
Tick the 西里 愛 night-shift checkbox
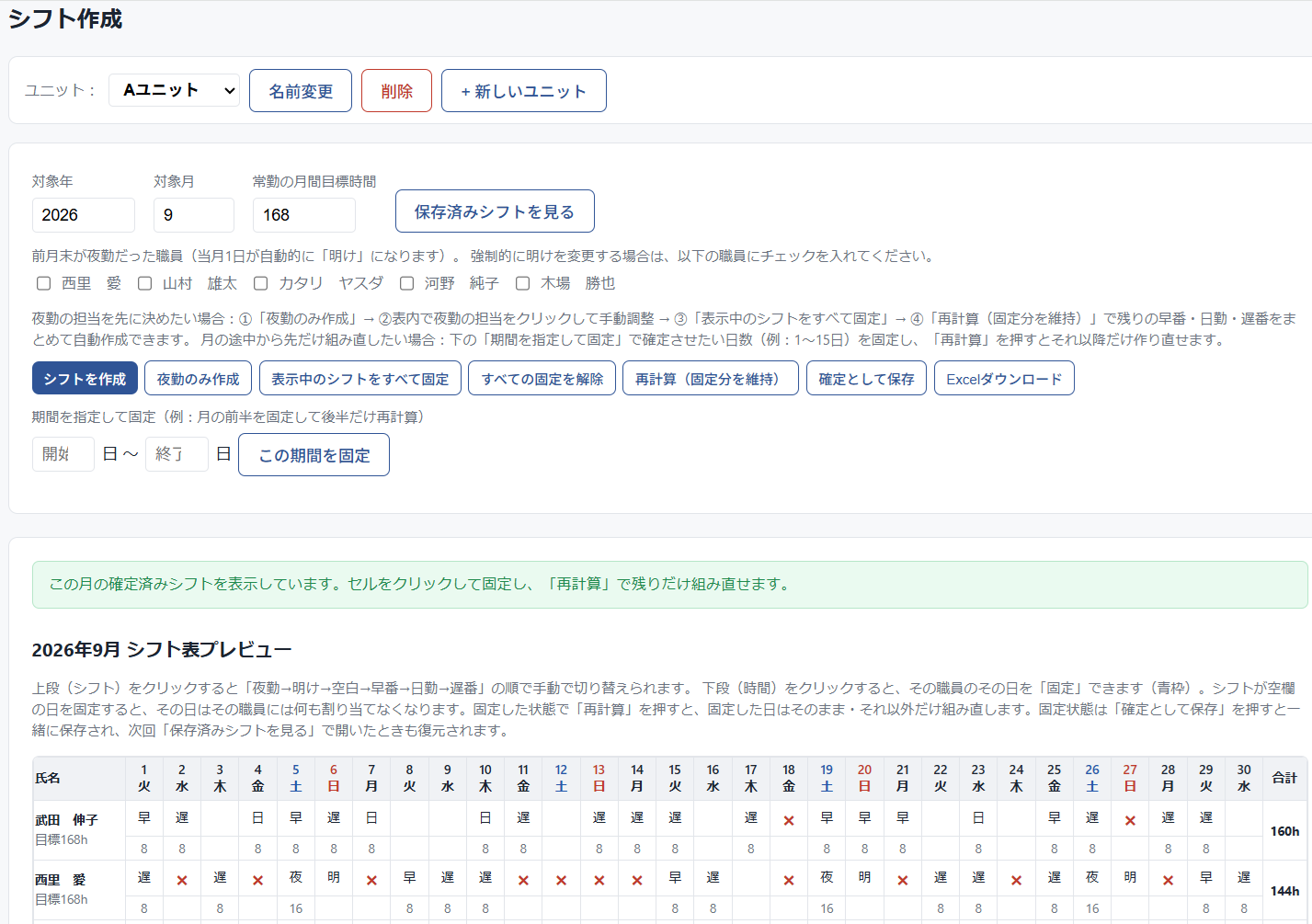(43, 283)
